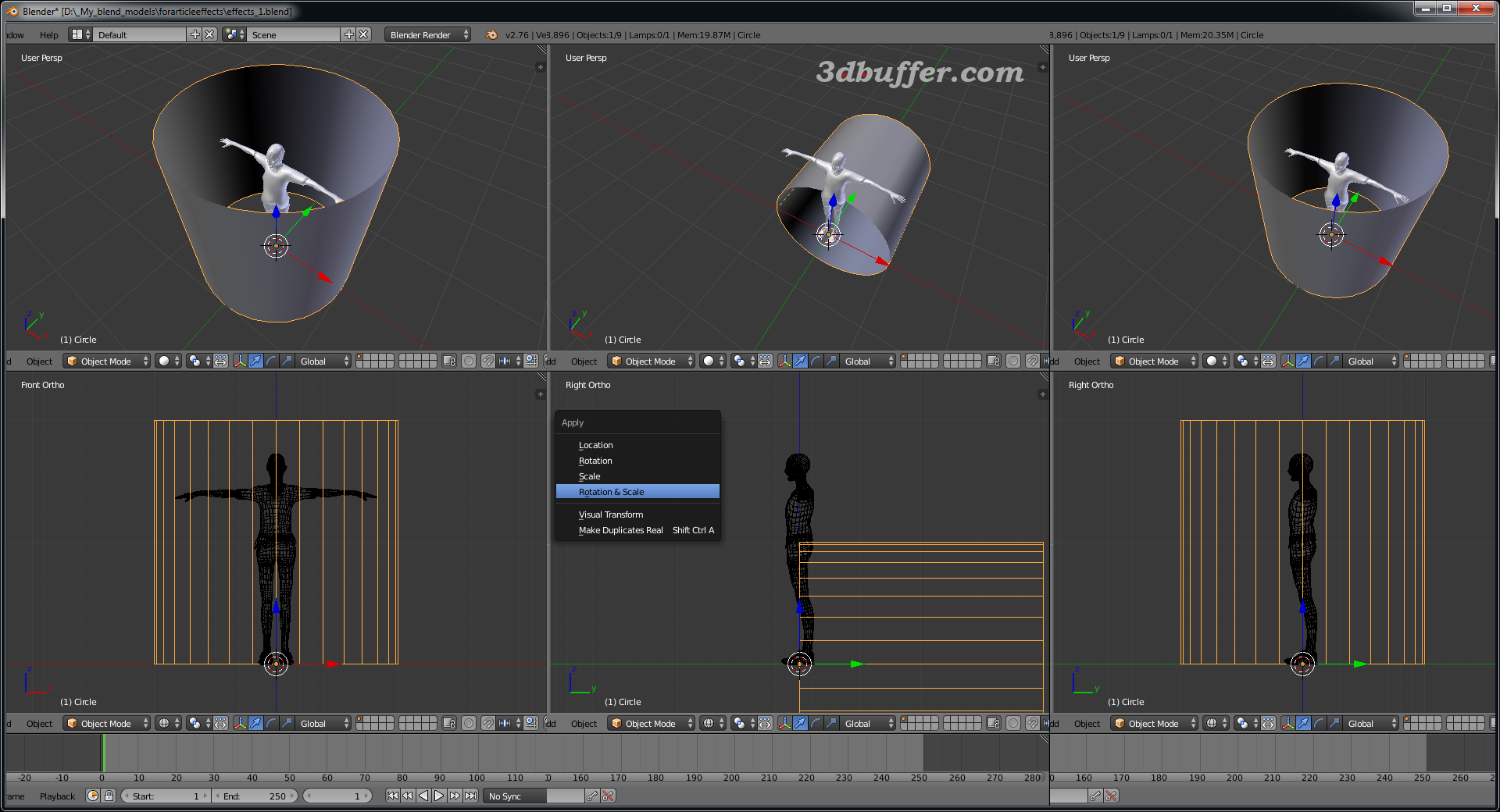This screenshot has width=1500, height=812.
Task: Play the animation forward
Action: pos(439,796)
